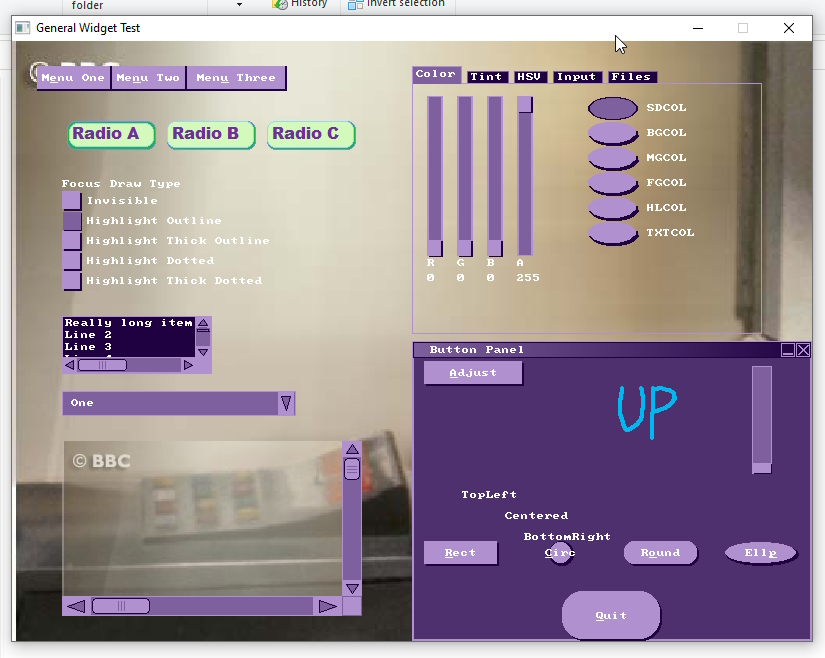
Task: Enable the Highlight Outline checkbox
Action: (72, 221)
